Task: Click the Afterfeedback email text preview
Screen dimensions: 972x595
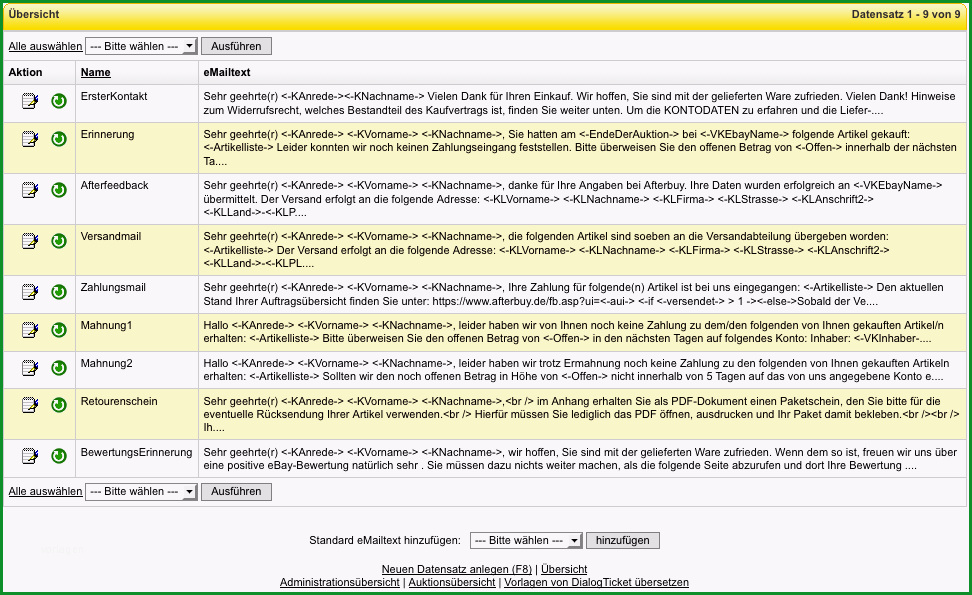Action: (x=573, y=199)
